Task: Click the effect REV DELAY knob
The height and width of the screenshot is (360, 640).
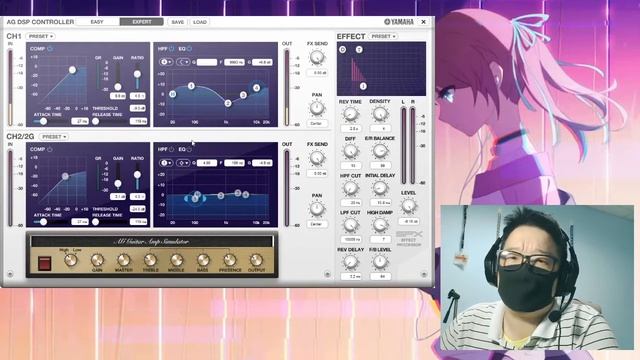Action: coord(350,262)
